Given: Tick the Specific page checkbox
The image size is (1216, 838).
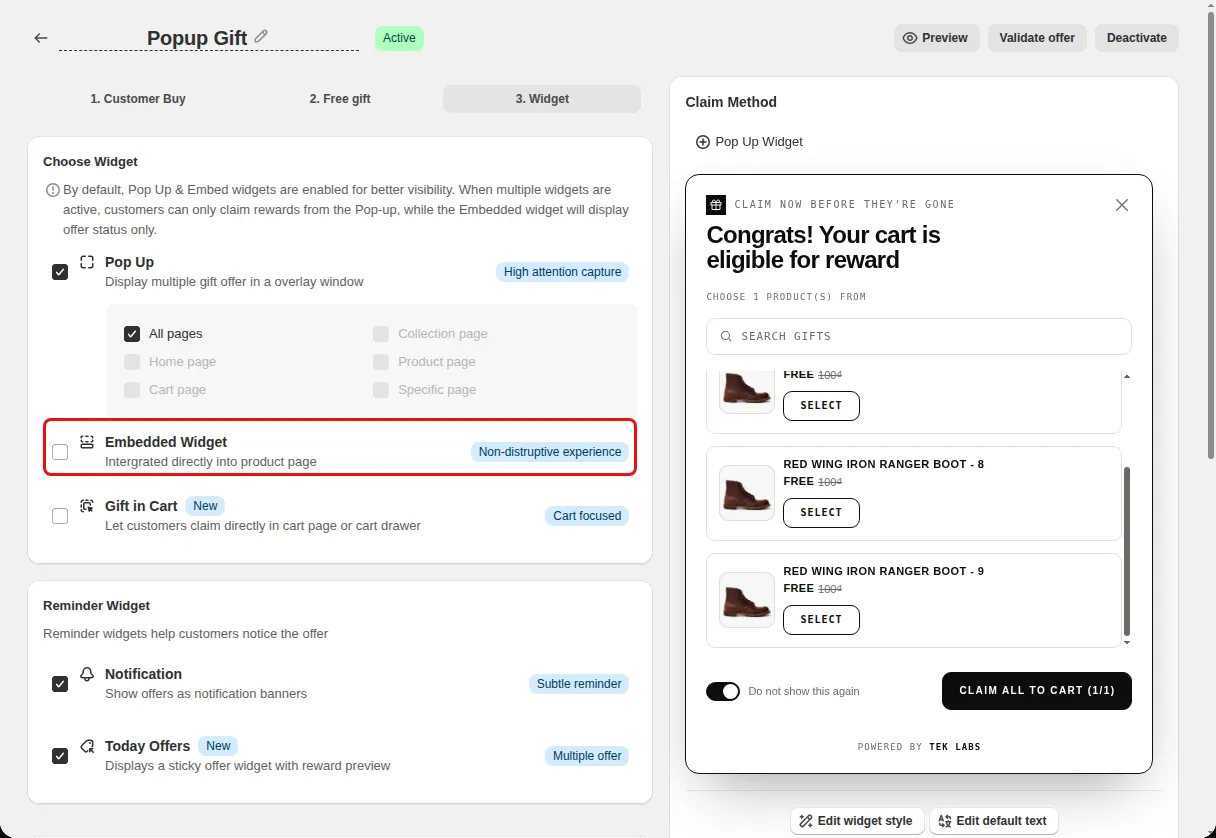Looking at the screenshot, I should 381,390.
